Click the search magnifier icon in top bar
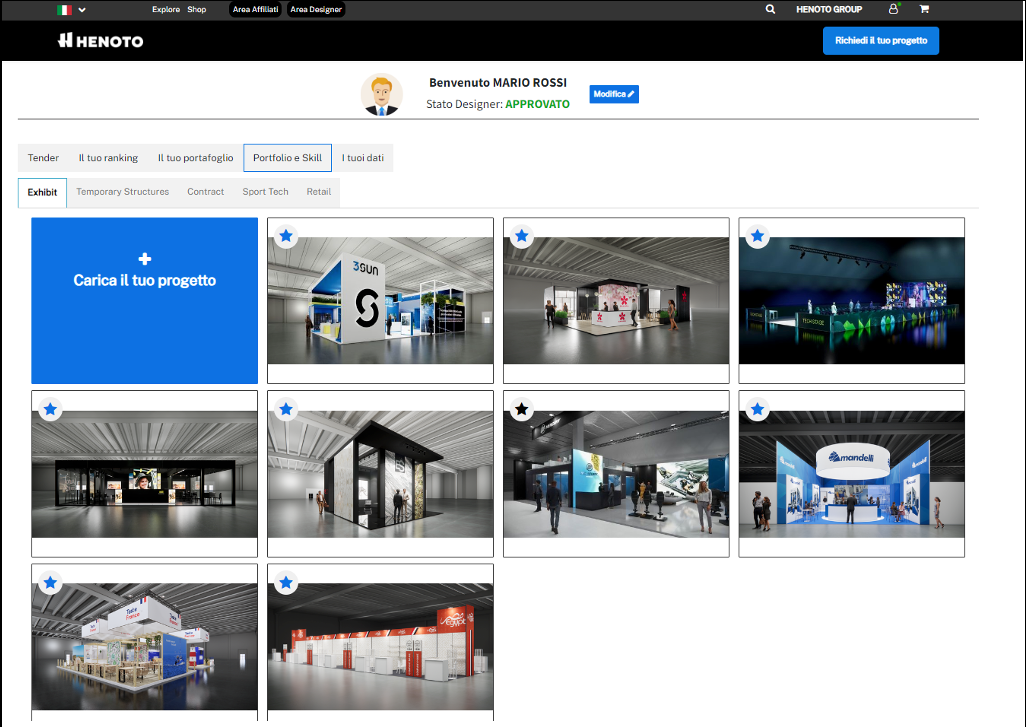This screenshot has height=727, width=1026. [770, 9]
